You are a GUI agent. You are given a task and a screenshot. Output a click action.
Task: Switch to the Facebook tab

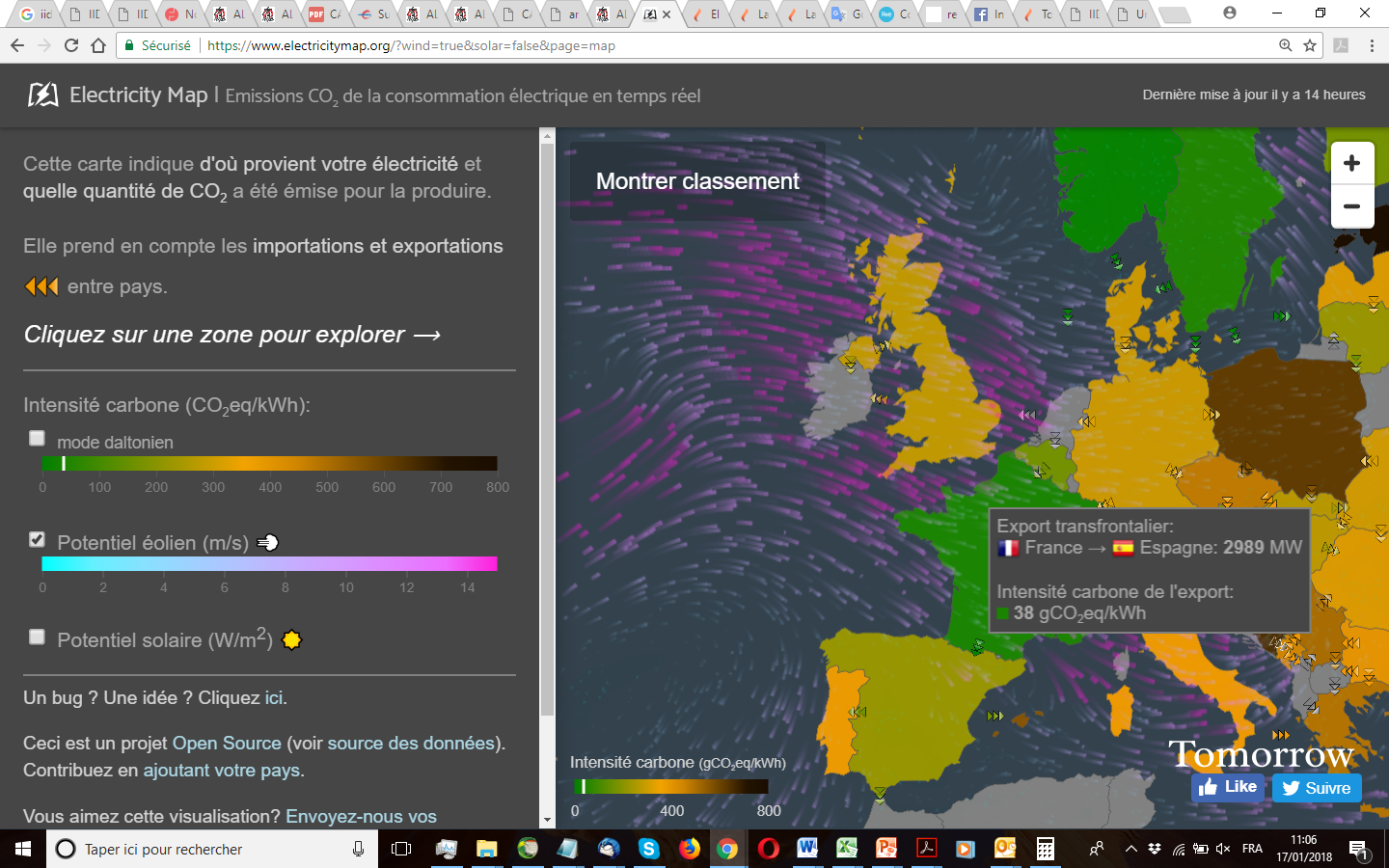pyautogui.click(x=989, y=14)
